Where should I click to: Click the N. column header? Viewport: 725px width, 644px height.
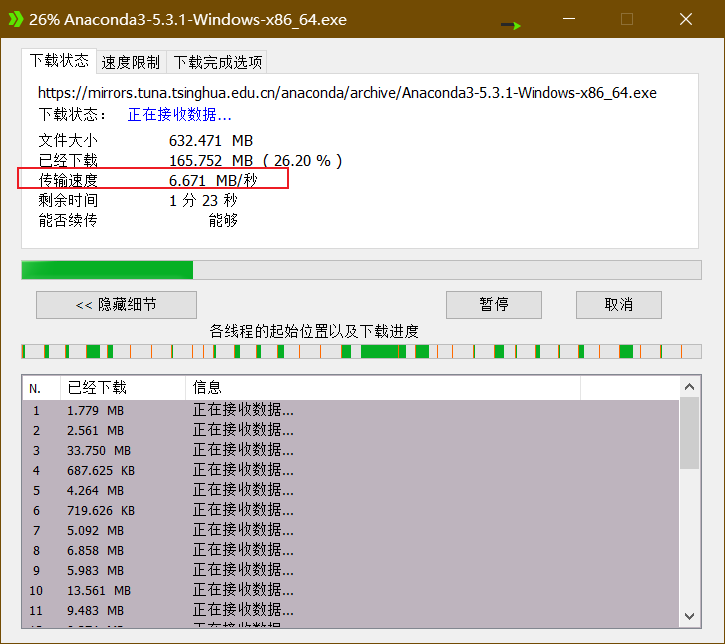[x=41, y=388]
